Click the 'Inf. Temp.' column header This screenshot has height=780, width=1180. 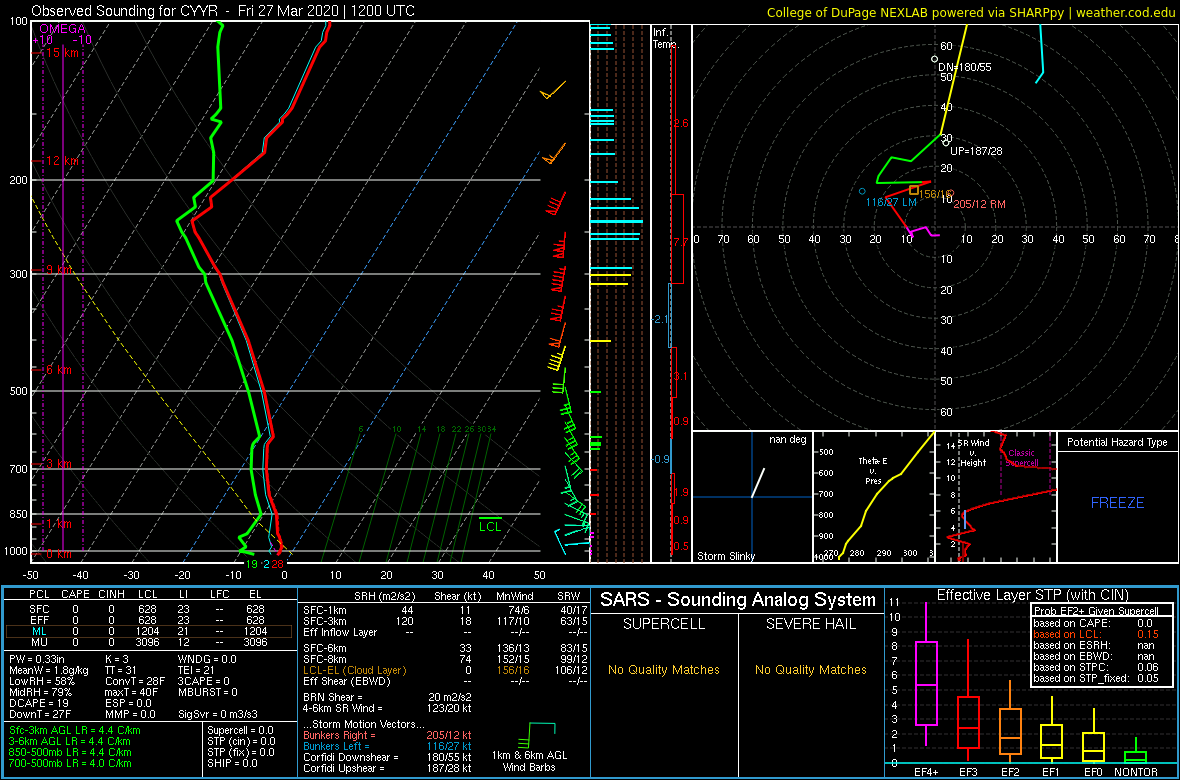(x=666, y=38)
